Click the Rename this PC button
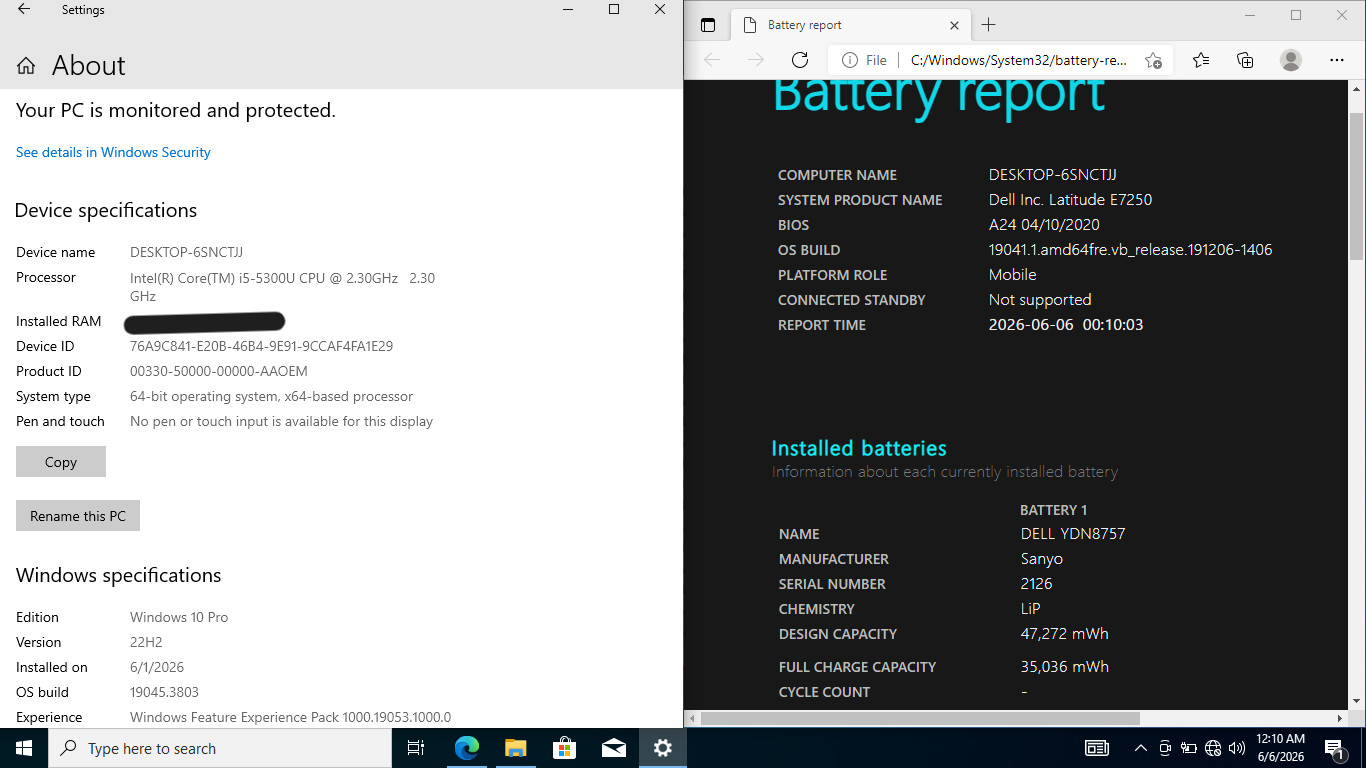 point(78,516)
